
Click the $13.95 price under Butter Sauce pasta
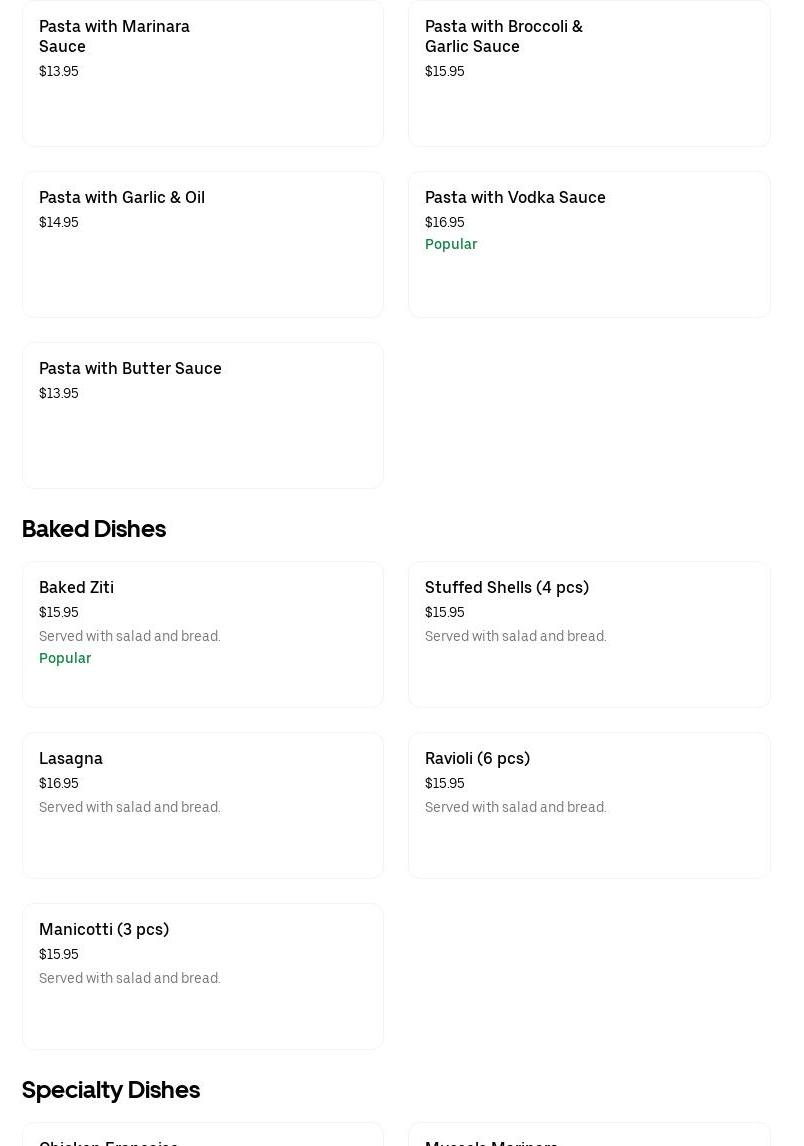point(59,394)
